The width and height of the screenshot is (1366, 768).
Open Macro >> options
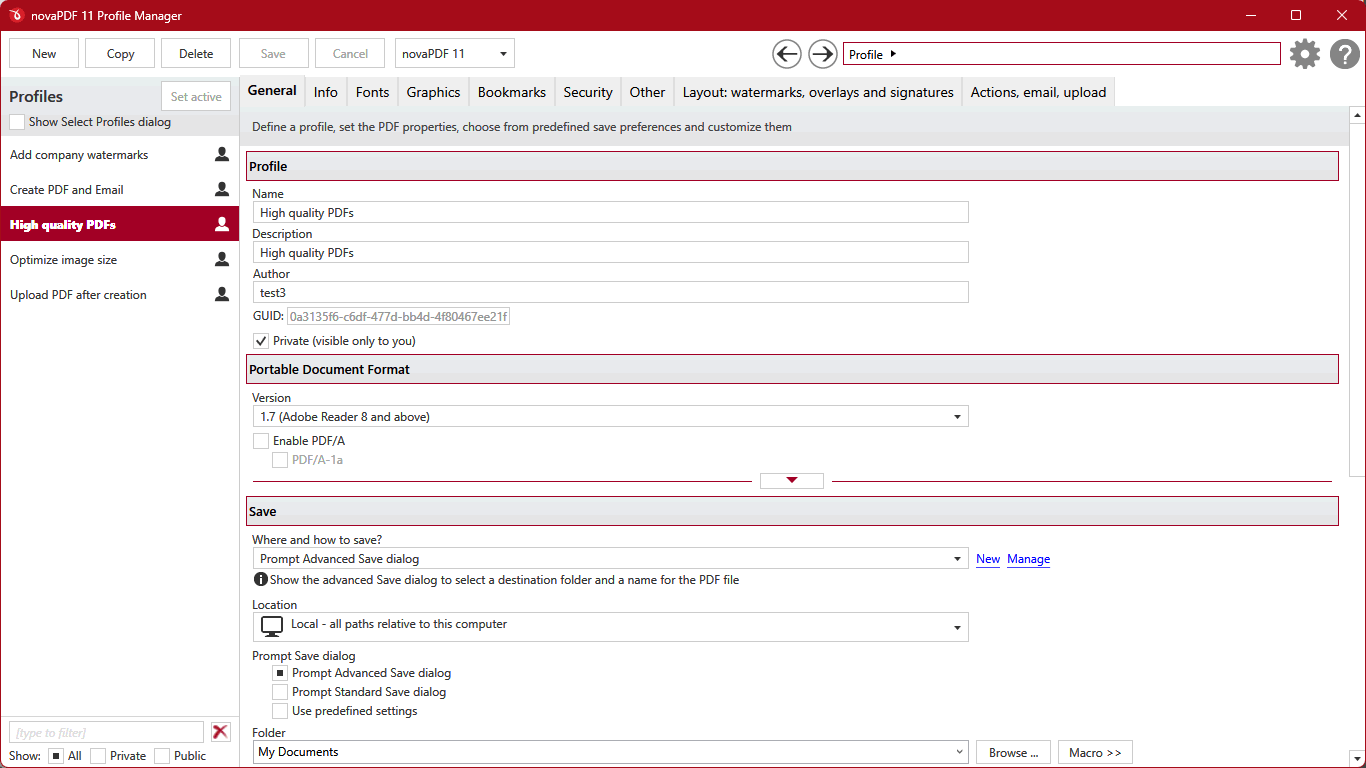coord(1095,752)
